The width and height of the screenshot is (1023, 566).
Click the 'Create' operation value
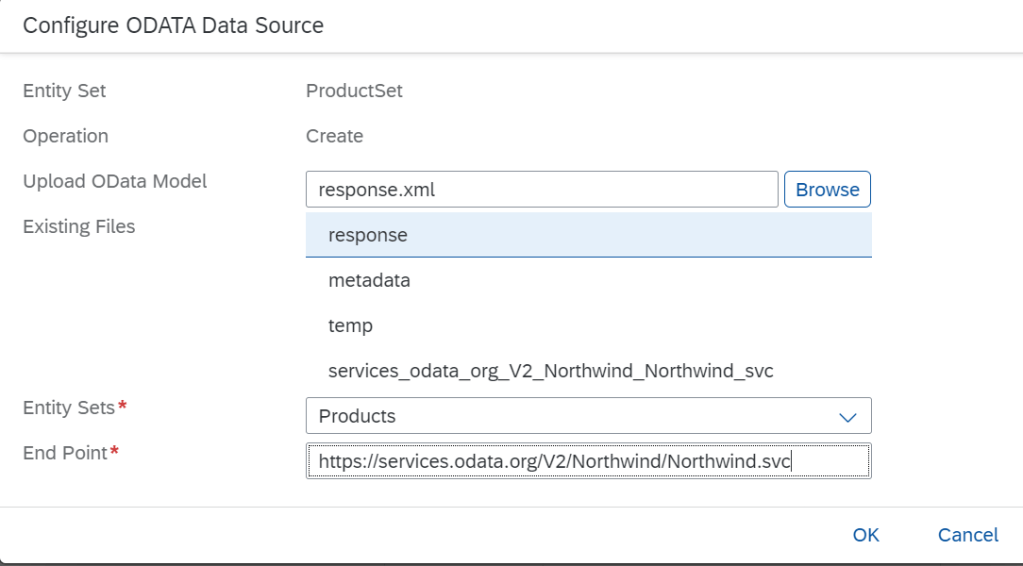pos(334,136)
